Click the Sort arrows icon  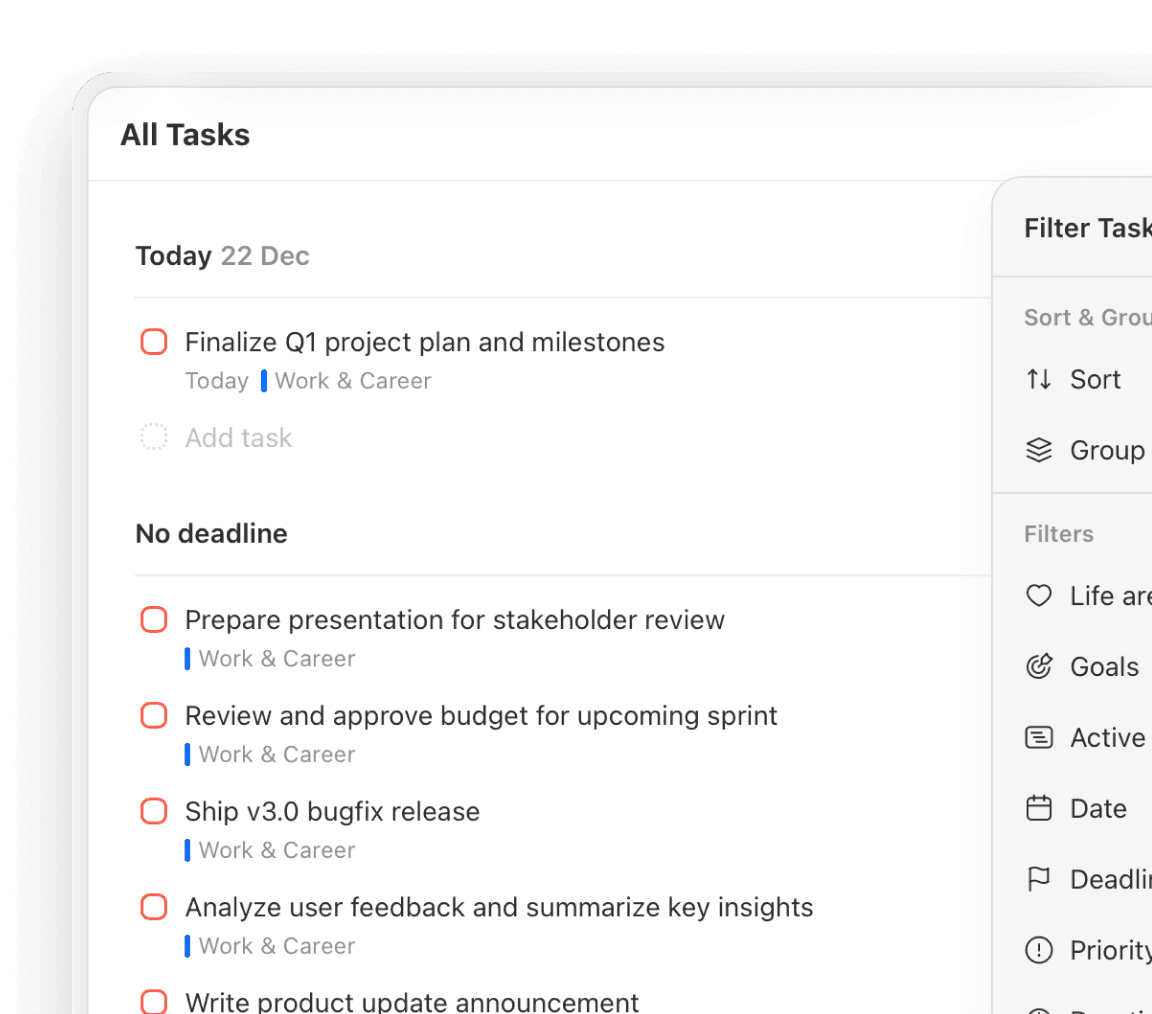click(1039, 380)
